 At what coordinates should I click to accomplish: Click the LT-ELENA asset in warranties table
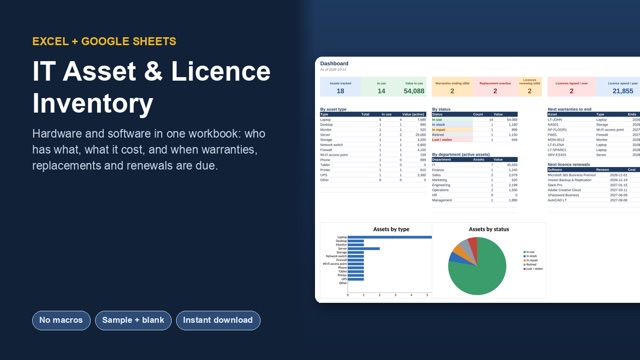(556, 145)
